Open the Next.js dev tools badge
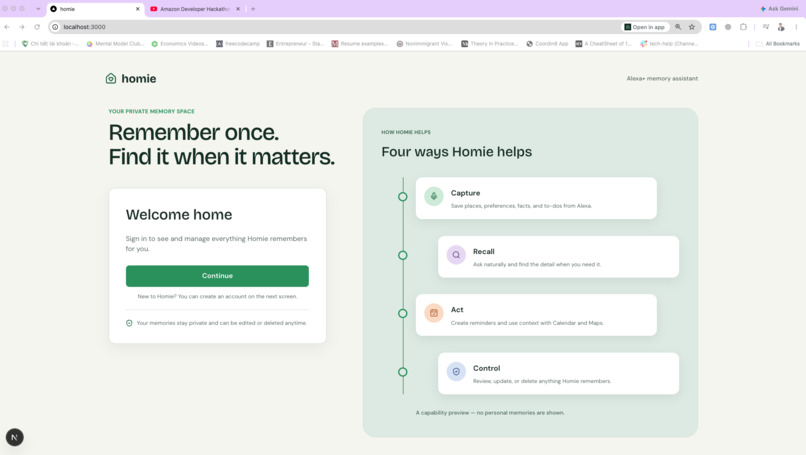 click(14, 438)
